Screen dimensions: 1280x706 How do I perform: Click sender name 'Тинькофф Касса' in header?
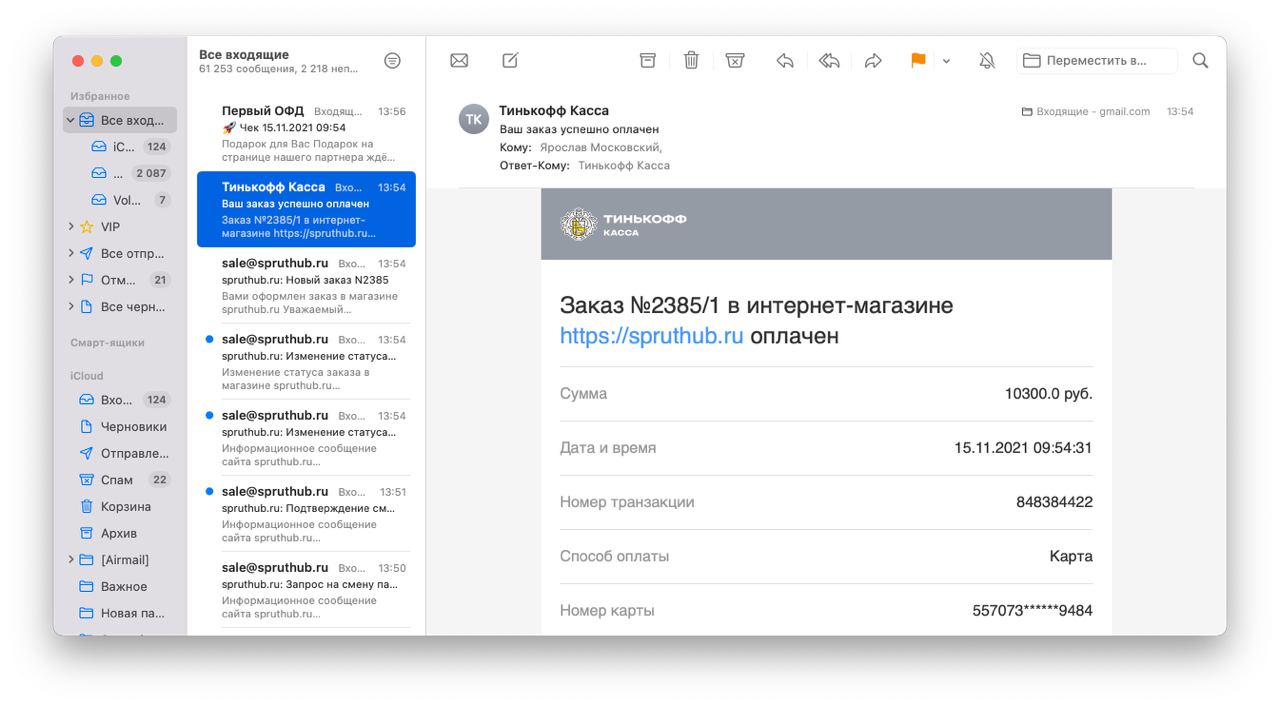point(554,111)
